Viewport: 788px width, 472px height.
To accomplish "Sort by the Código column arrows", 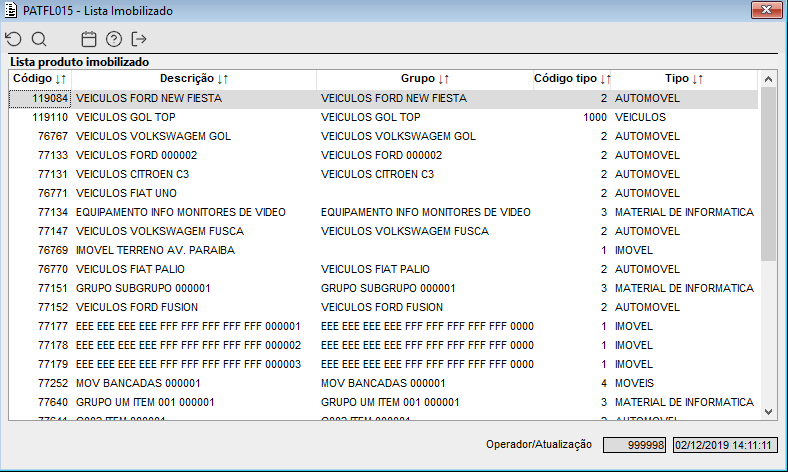I will point(61,79).
